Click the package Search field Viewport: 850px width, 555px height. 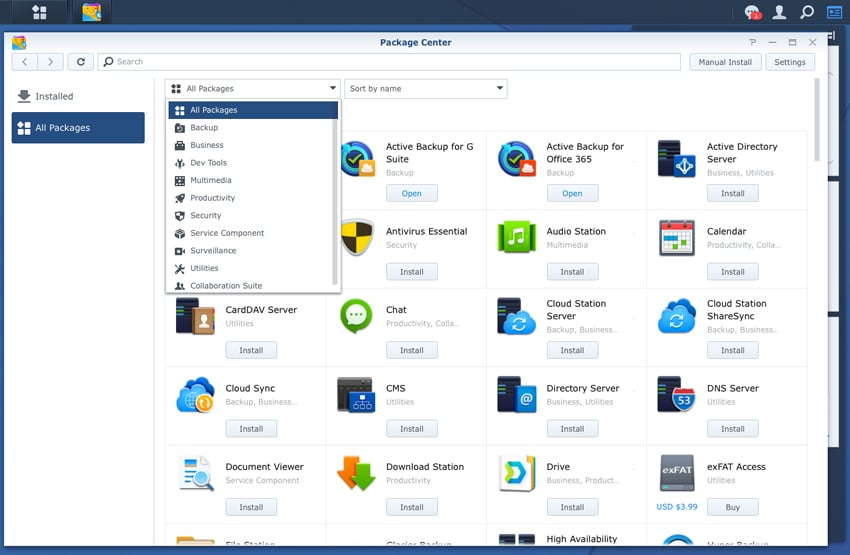click(x=389, y=62)
